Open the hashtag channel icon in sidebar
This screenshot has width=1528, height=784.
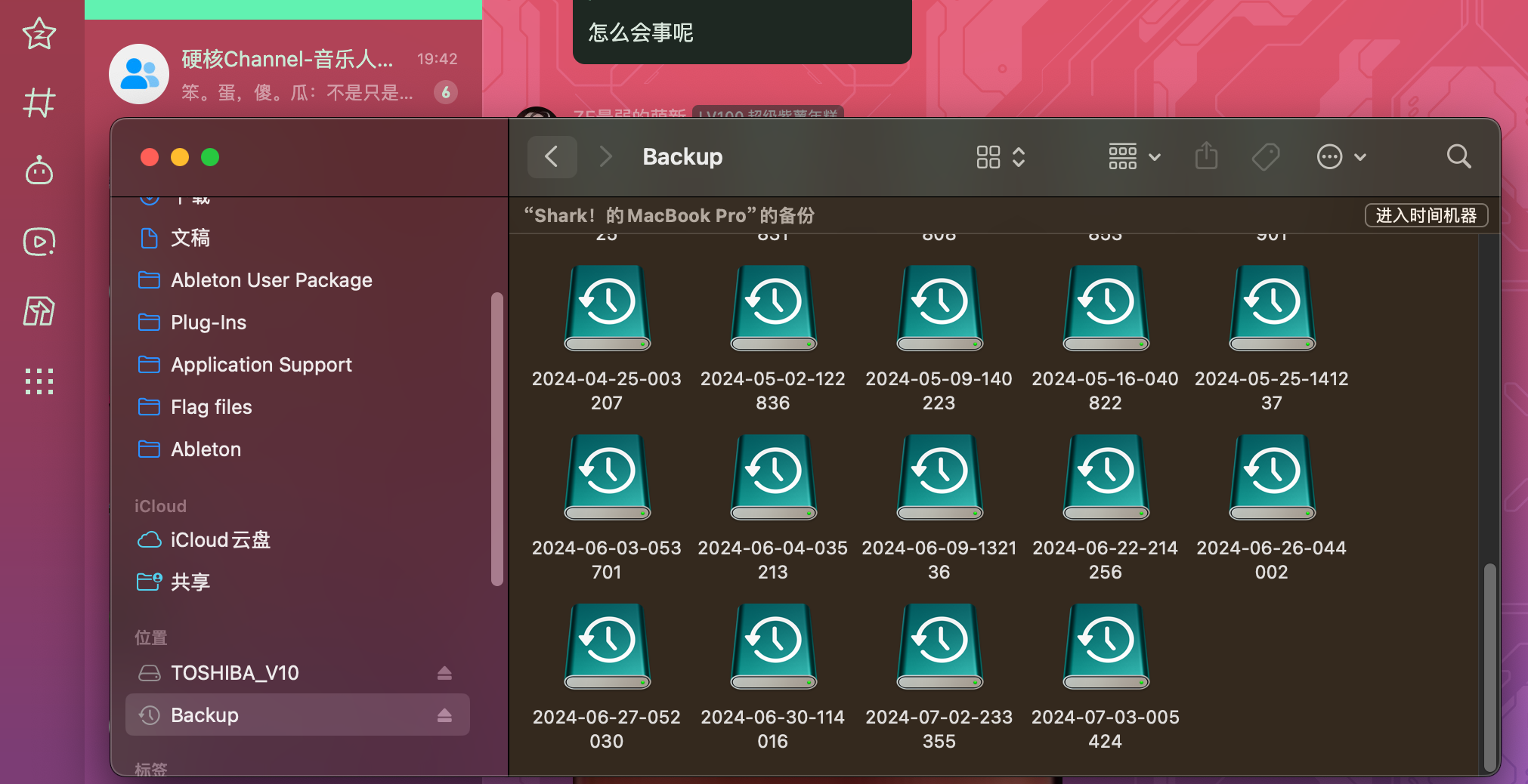point(39,102)
